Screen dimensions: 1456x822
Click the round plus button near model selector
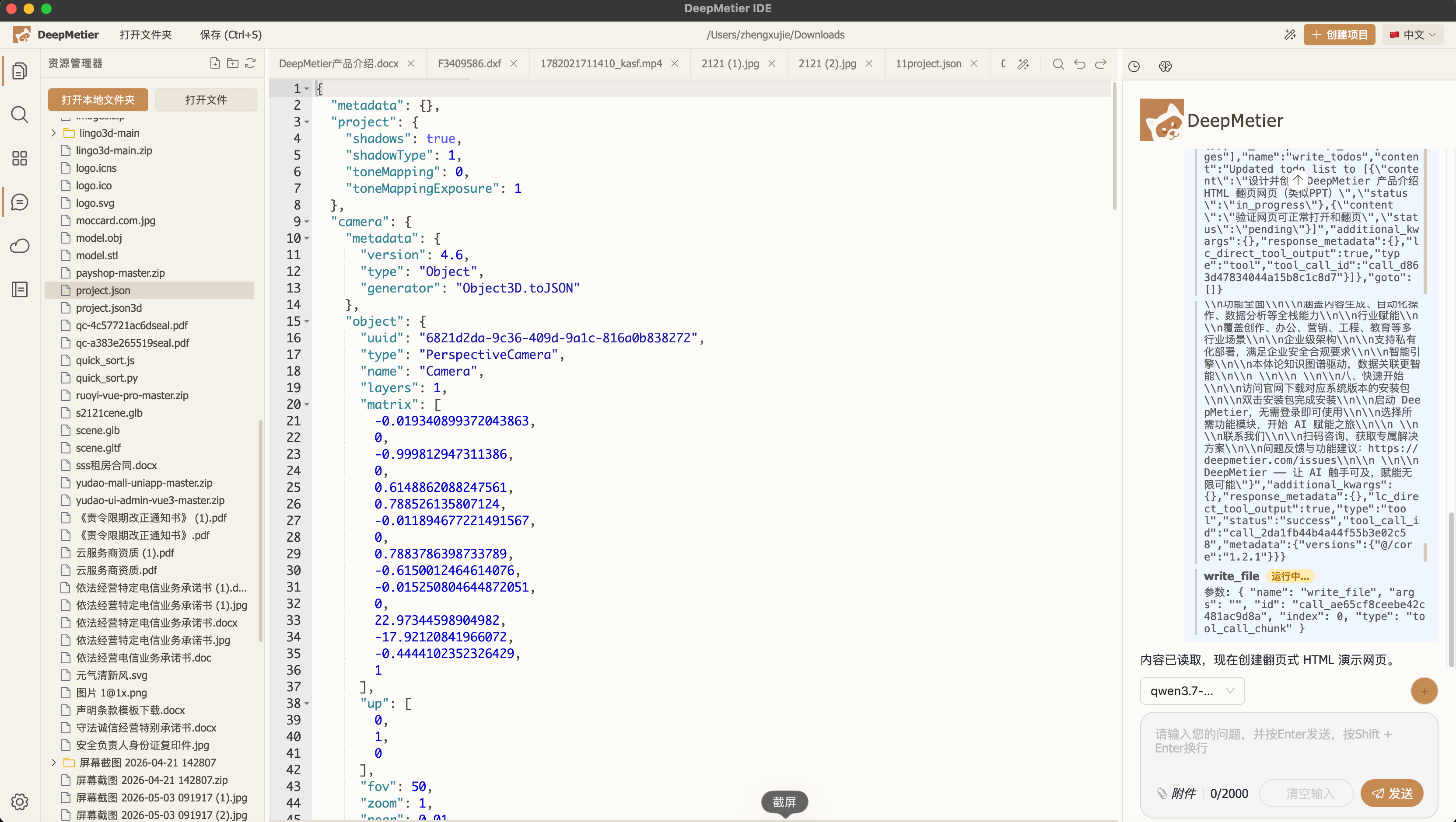click(1424, 691)
